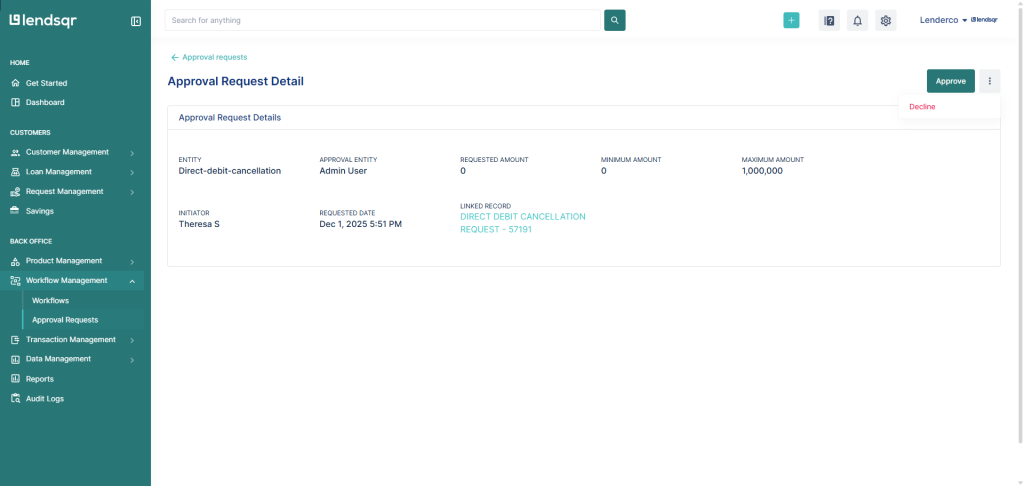Go to Dashboard in the sidebar
Image resolution: width=1024 pixels, height=486 pixels.
(x=45, y=102)
